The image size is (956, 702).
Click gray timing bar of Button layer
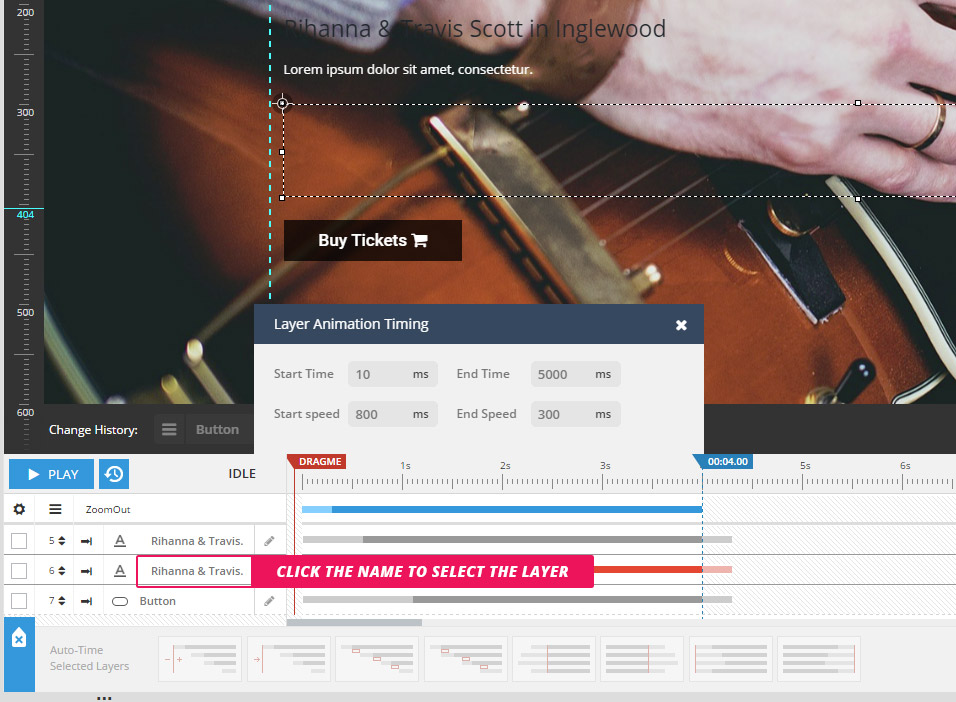(x=517, y=600)
